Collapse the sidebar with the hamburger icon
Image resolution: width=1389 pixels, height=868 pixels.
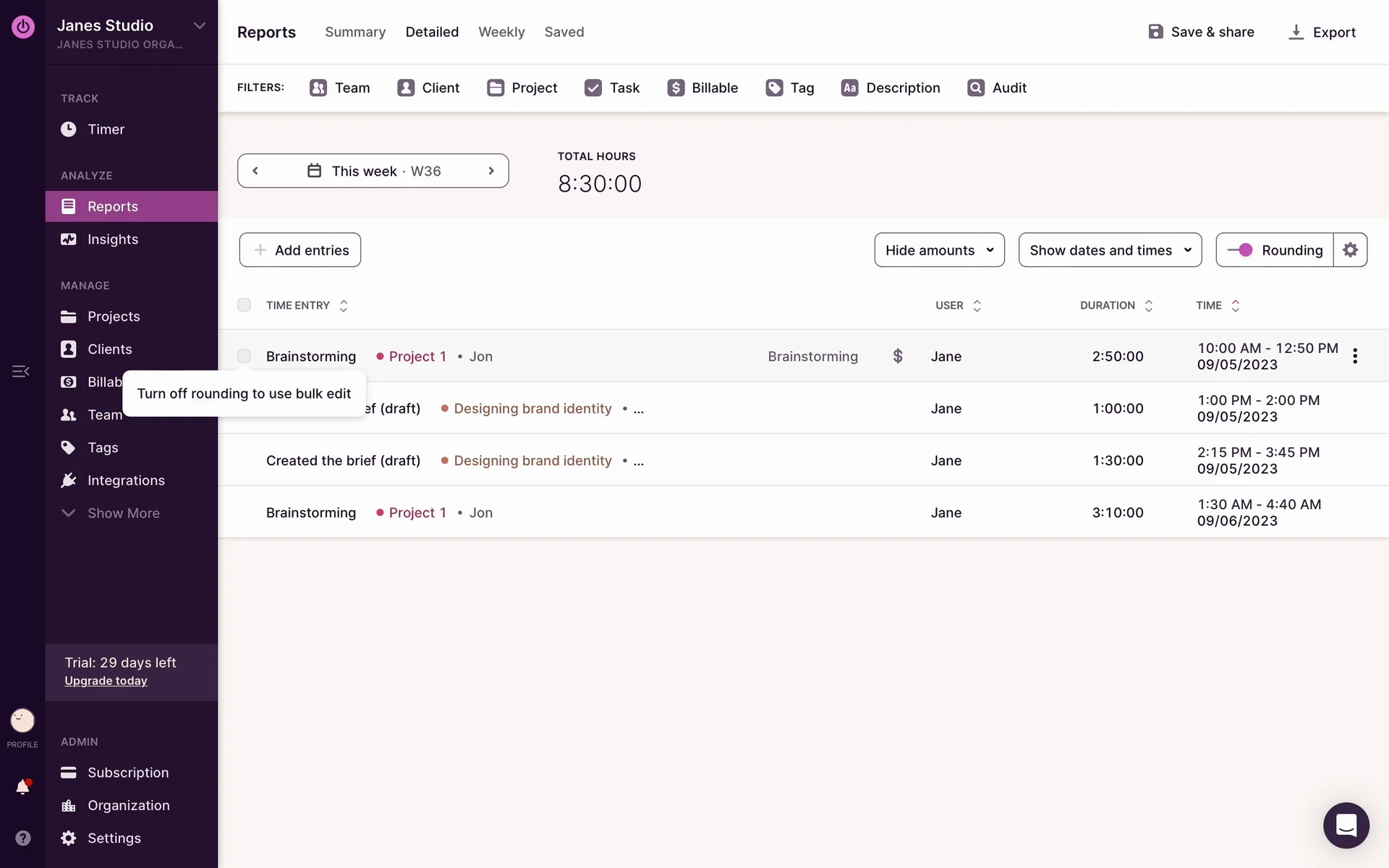coord(20,371)
